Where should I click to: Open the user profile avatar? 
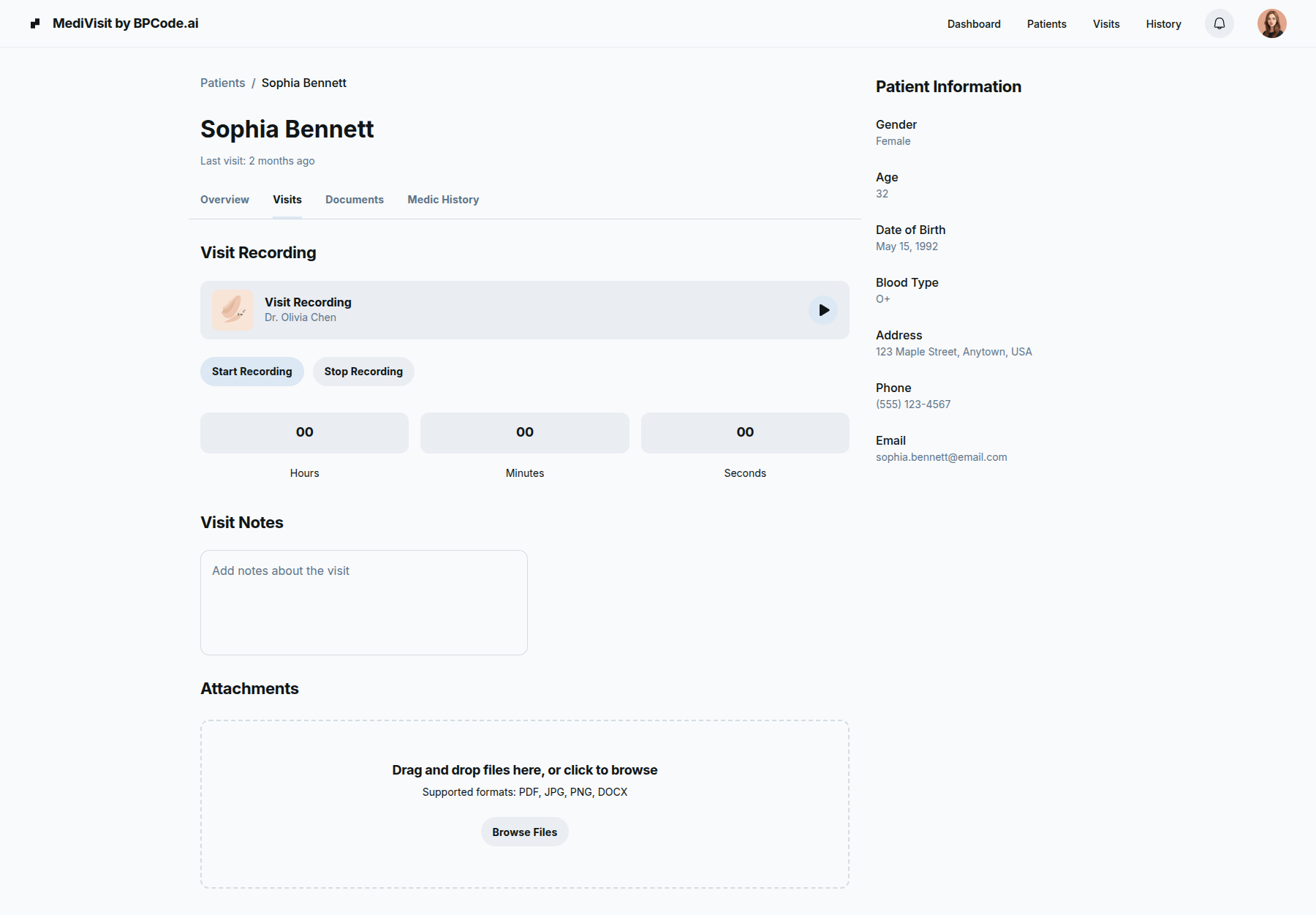(x=1271, y=23)
